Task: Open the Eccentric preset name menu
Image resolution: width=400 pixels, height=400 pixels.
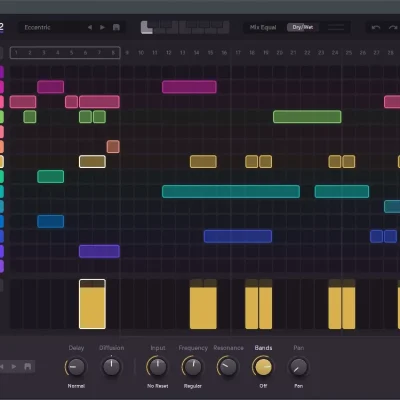Action: [x=37, y=27]
